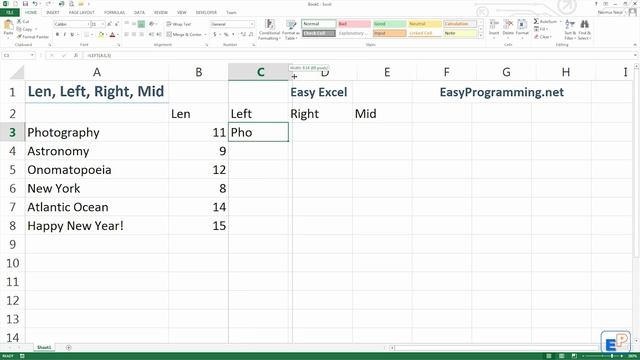This screenshot has width=640, height=360.
Task: Click the Fill Color paint bucket
Action: point(101,35)
